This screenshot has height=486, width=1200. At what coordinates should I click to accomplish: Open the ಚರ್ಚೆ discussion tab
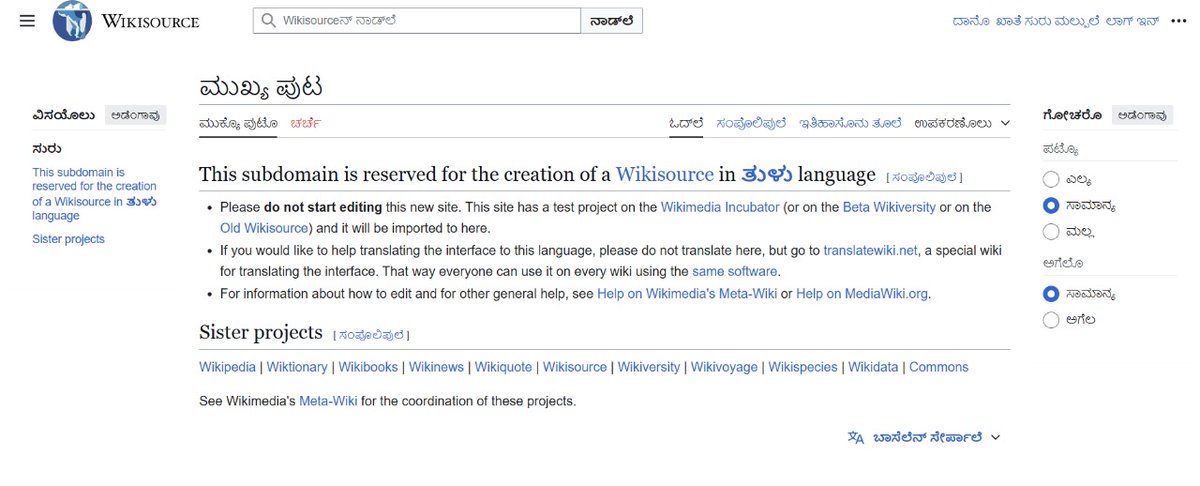pyautogui.click(x=306, y=123)
